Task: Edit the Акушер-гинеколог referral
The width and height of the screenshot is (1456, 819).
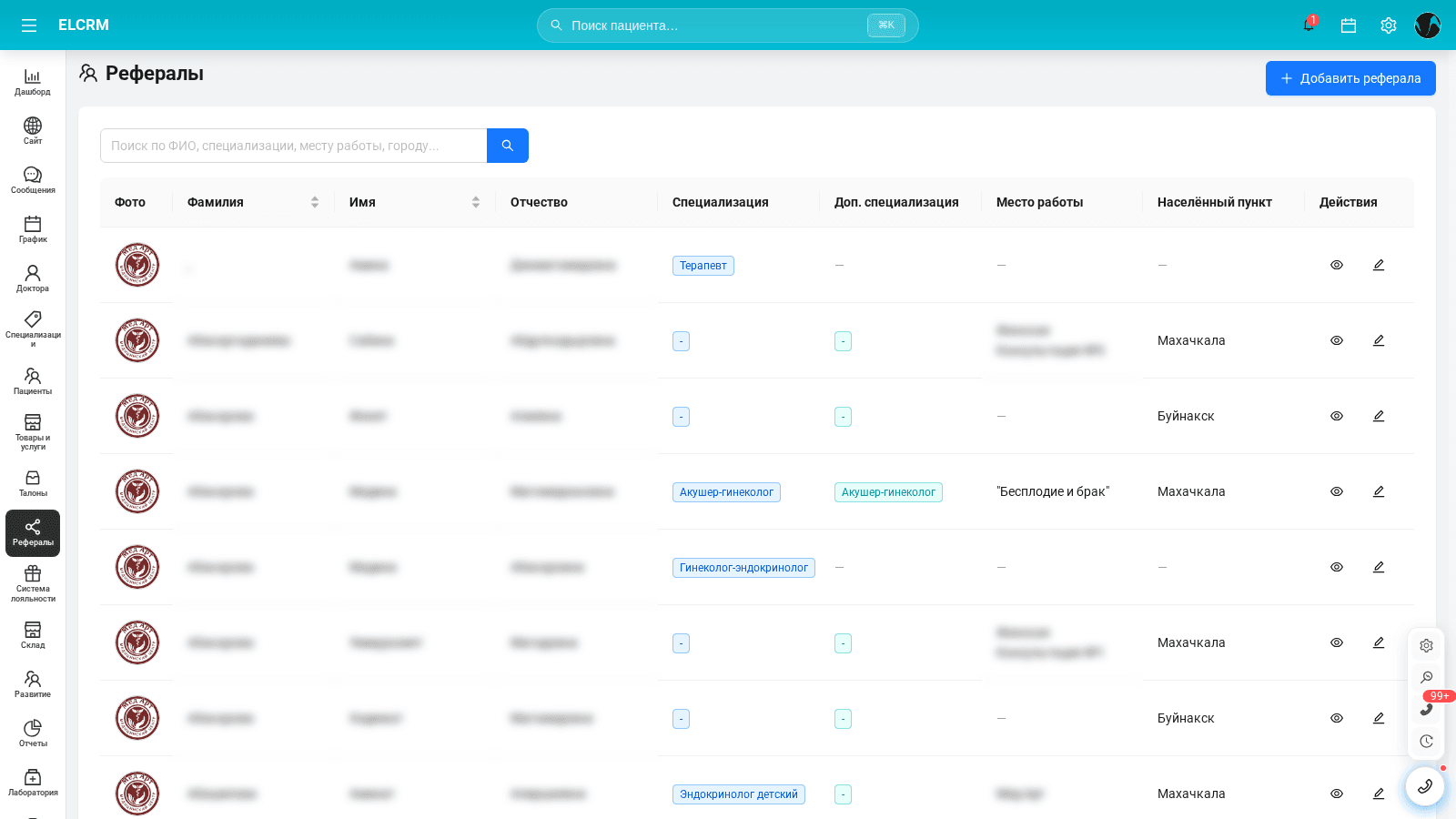Action: tap(1379, 491)
